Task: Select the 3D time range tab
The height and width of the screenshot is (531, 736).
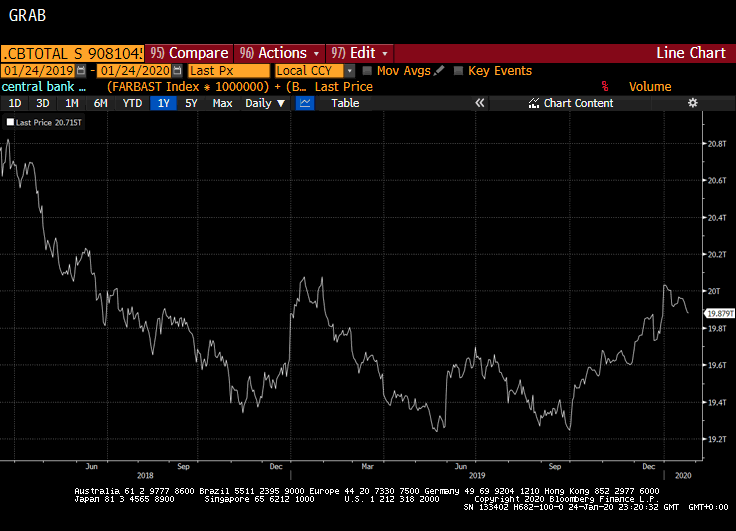Action: (43, 103)
